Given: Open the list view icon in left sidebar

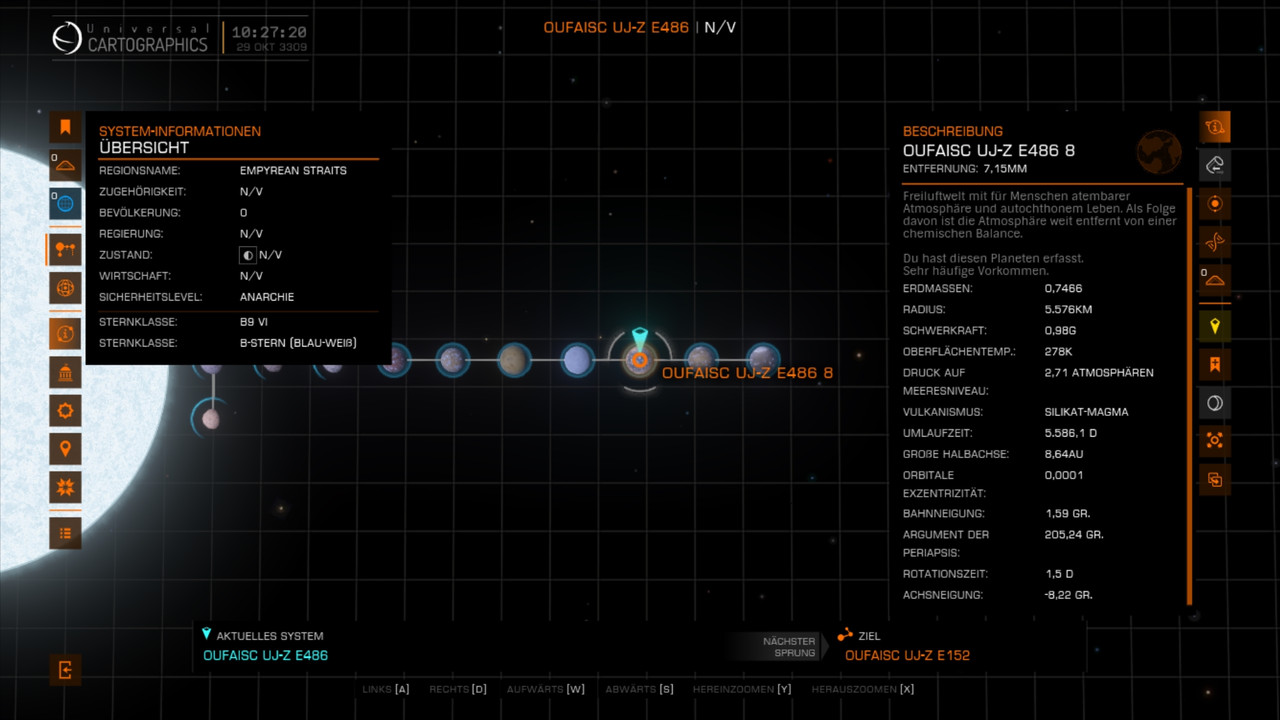Looking at the screenshot, I should [x=65, y=533].
